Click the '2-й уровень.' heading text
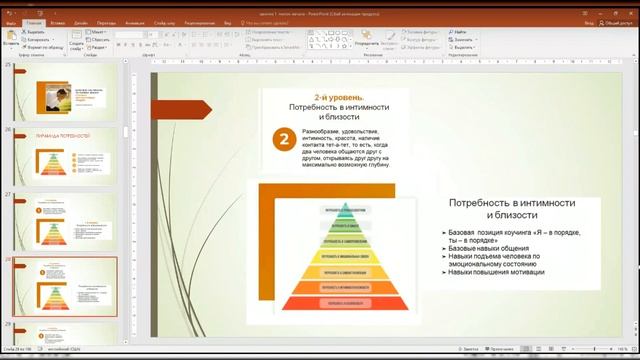 339,98
